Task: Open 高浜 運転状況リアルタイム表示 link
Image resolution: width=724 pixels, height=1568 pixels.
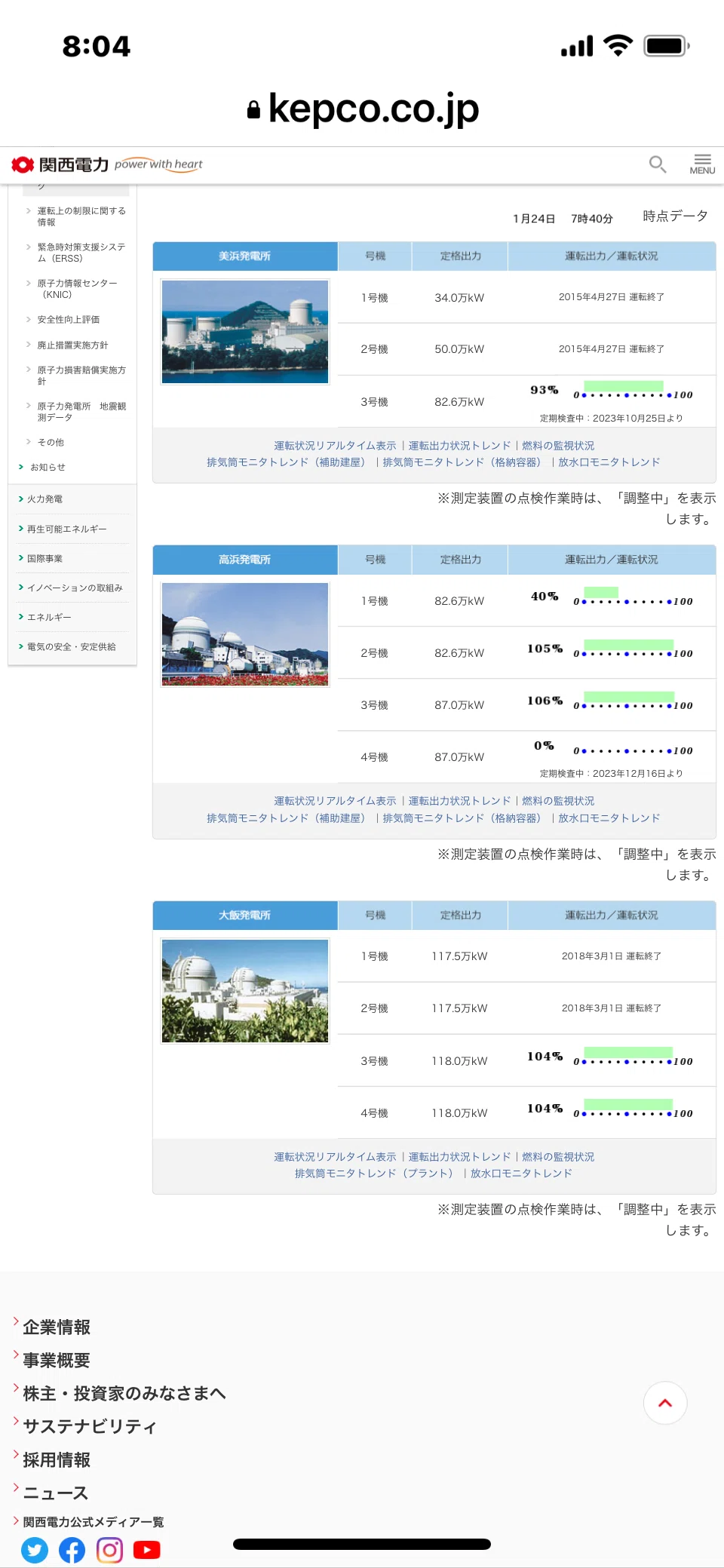Action: [335, 801]
